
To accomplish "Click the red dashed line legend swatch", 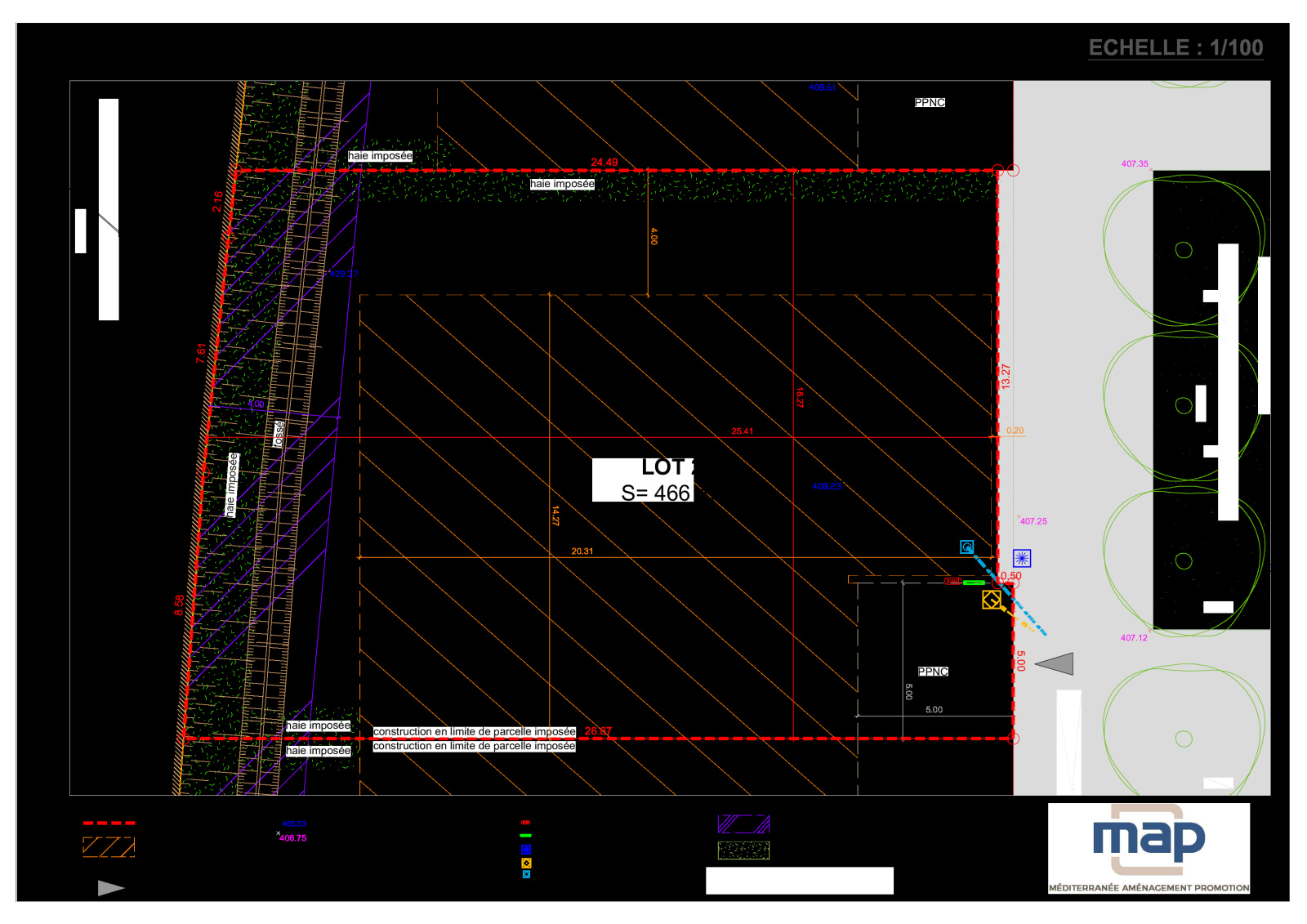I will click(x=109, y=823).
